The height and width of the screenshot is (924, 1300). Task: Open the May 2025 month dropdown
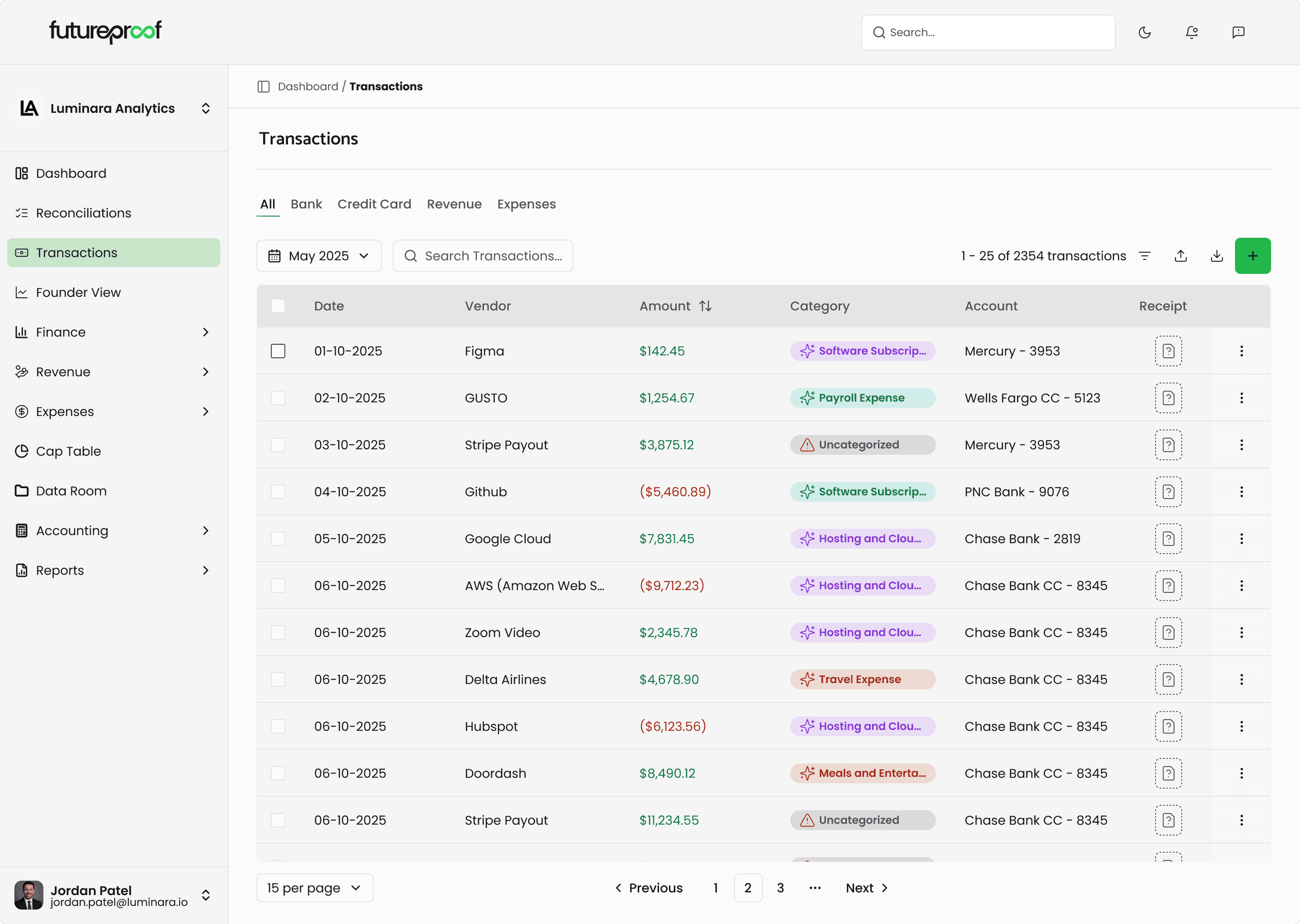(318, 255)
